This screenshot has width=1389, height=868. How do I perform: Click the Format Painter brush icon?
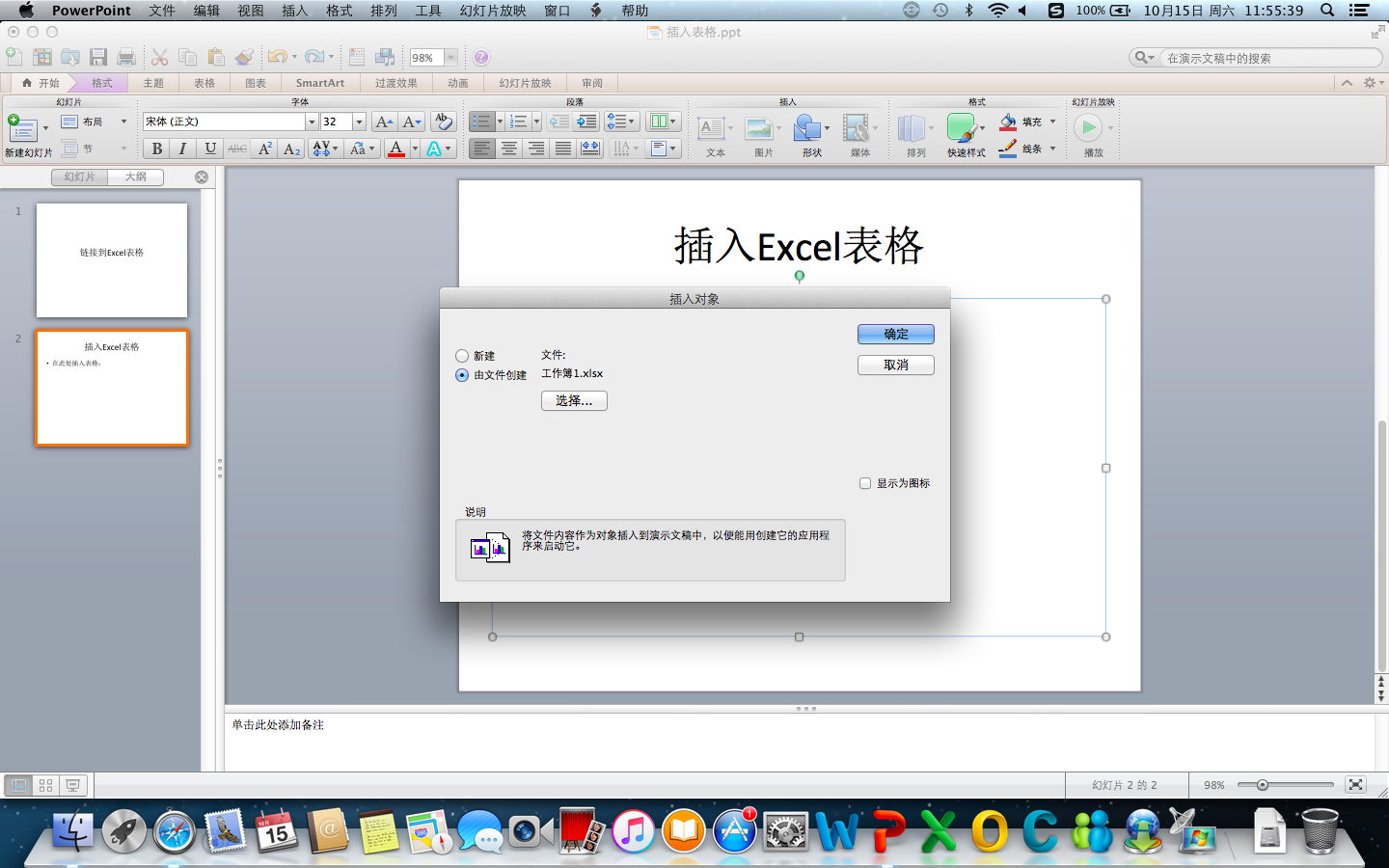point(245,57)
